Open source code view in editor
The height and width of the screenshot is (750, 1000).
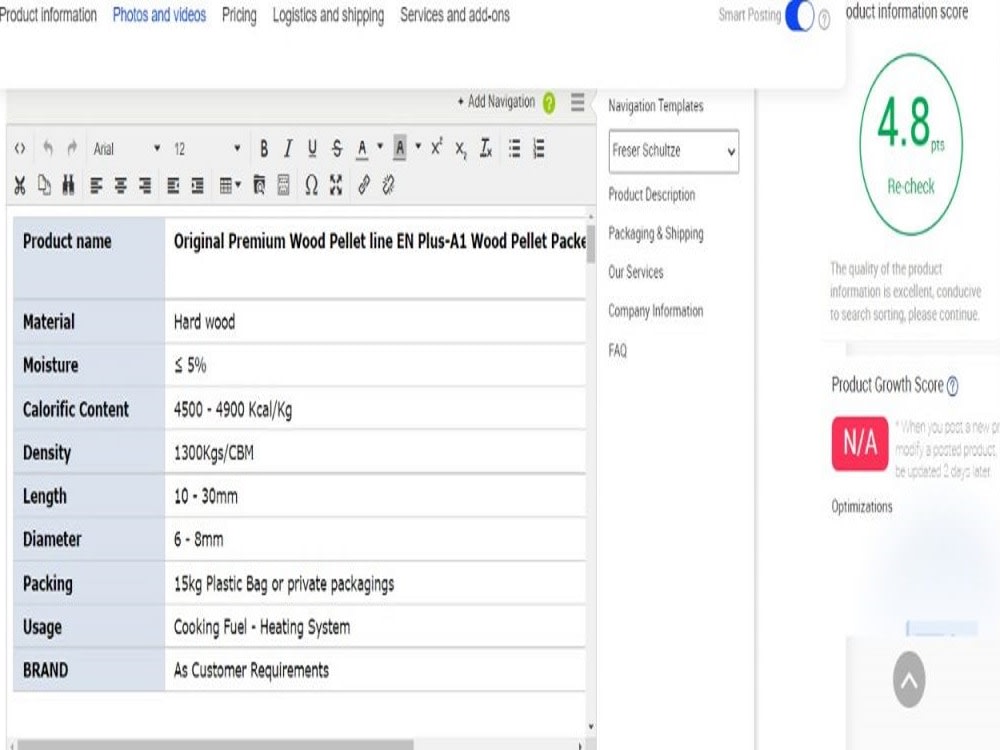pos(20,149)
